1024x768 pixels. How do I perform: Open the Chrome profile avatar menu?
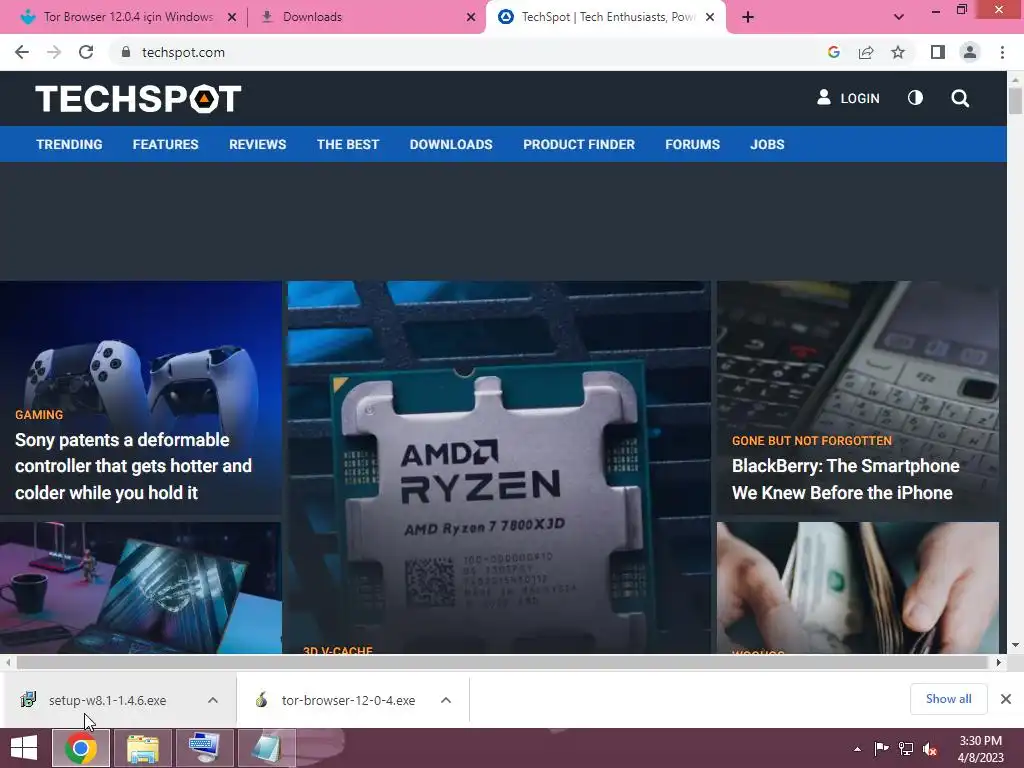point(970,52)
